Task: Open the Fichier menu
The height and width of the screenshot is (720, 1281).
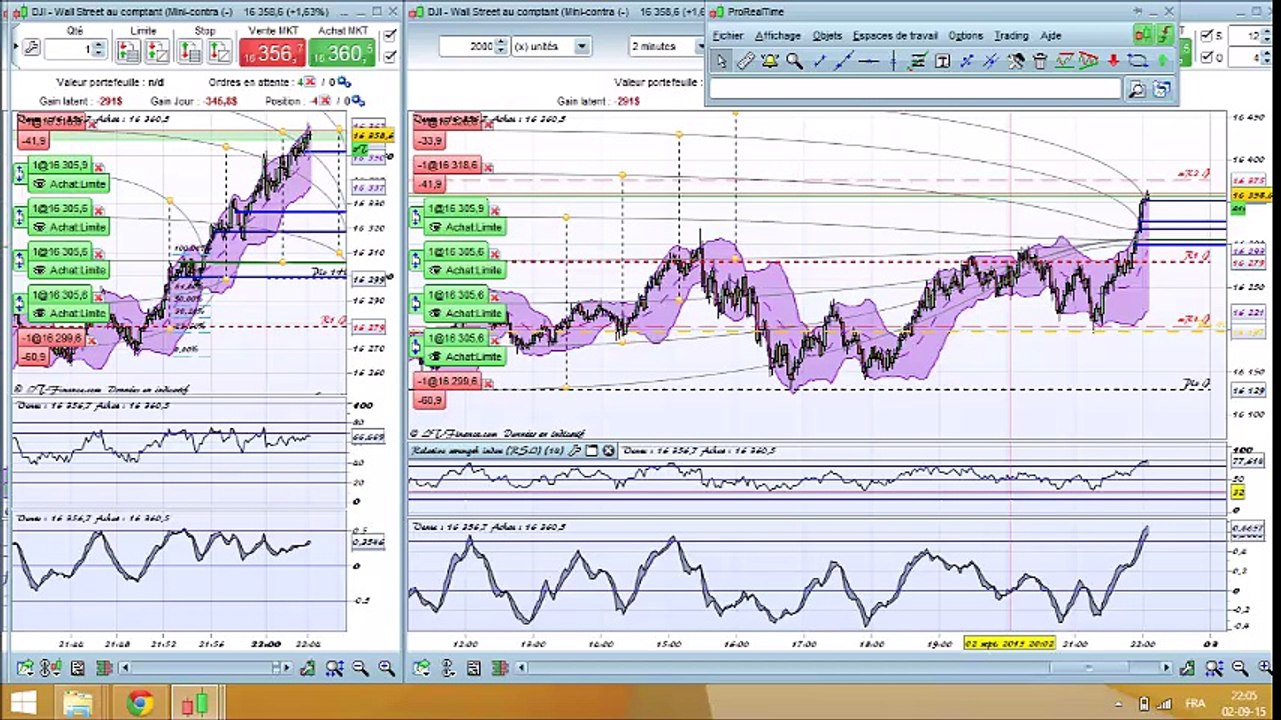Action: tap(728, 35)
